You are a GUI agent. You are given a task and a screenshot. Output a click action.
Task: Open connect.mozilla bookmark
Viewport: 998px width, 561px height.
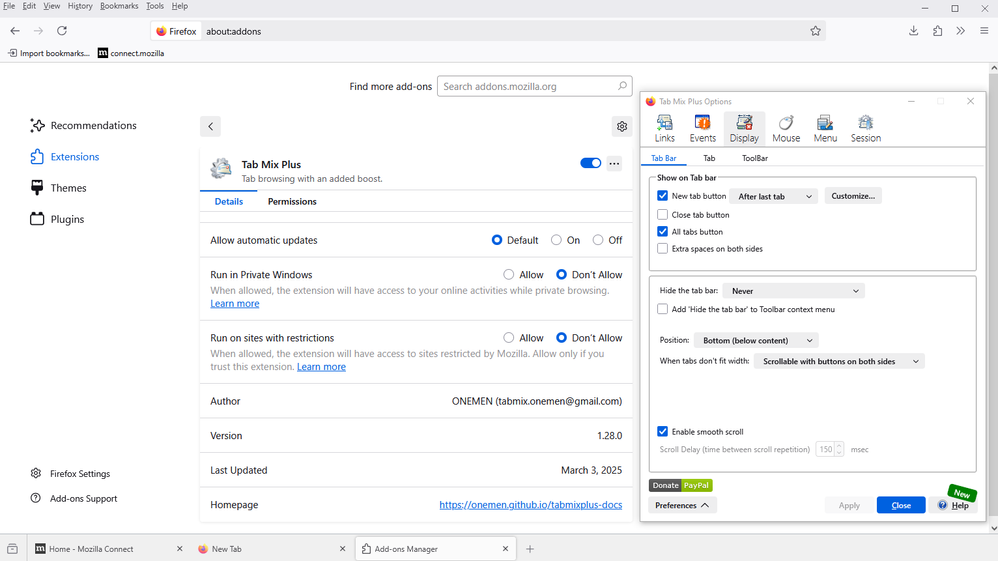130,53
